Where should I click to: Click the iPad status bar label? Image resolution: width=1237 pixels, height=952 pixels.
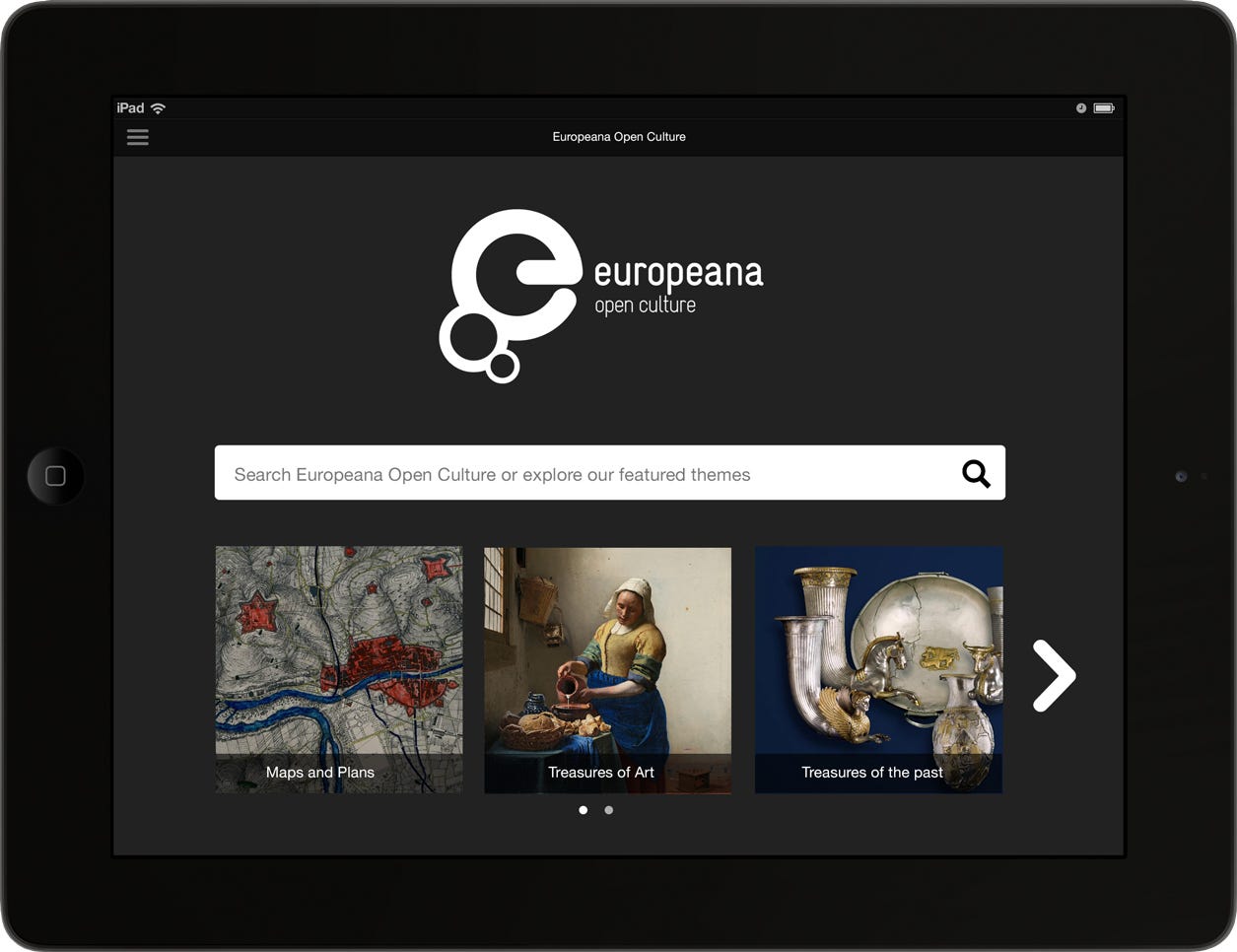click(x=130, y=108)
